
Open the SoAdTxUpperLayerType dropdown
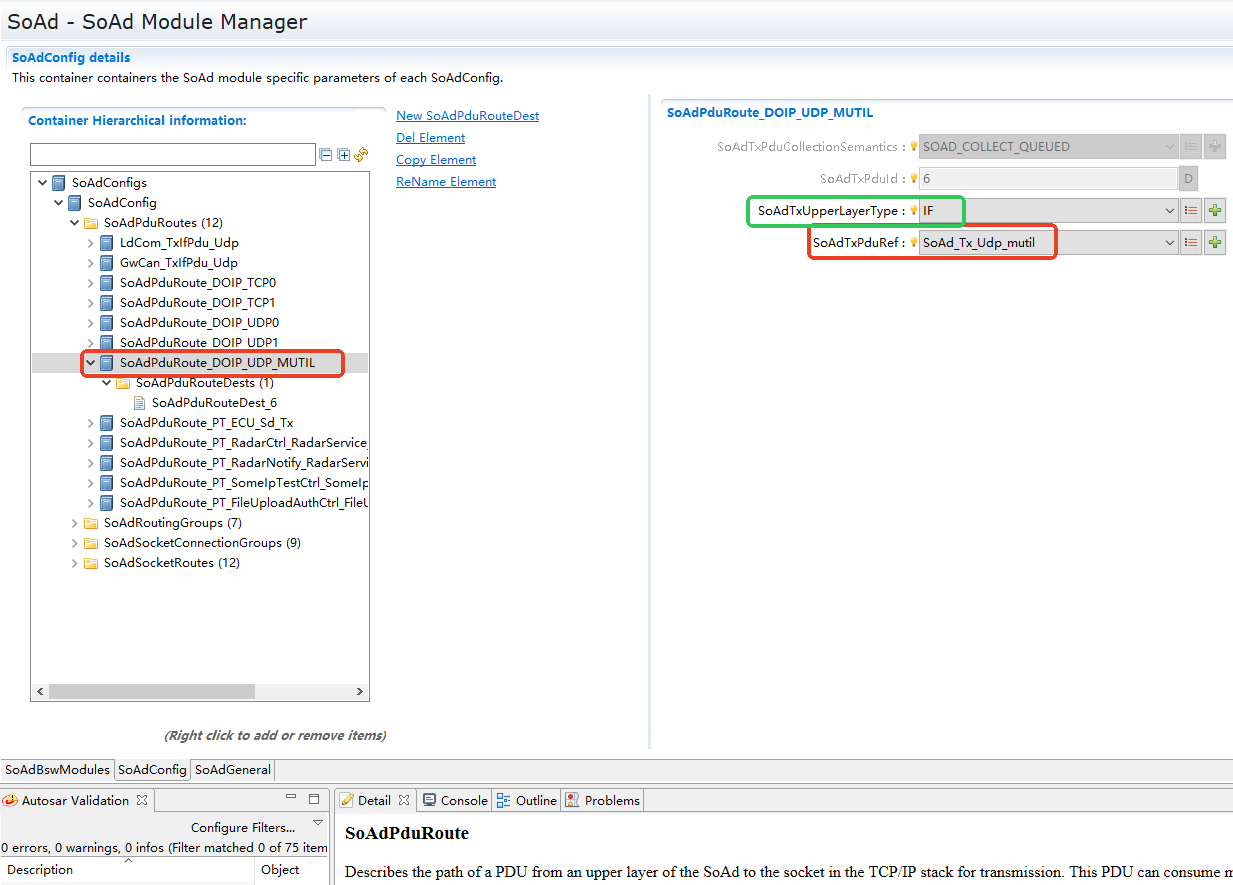click(1170, 211)
